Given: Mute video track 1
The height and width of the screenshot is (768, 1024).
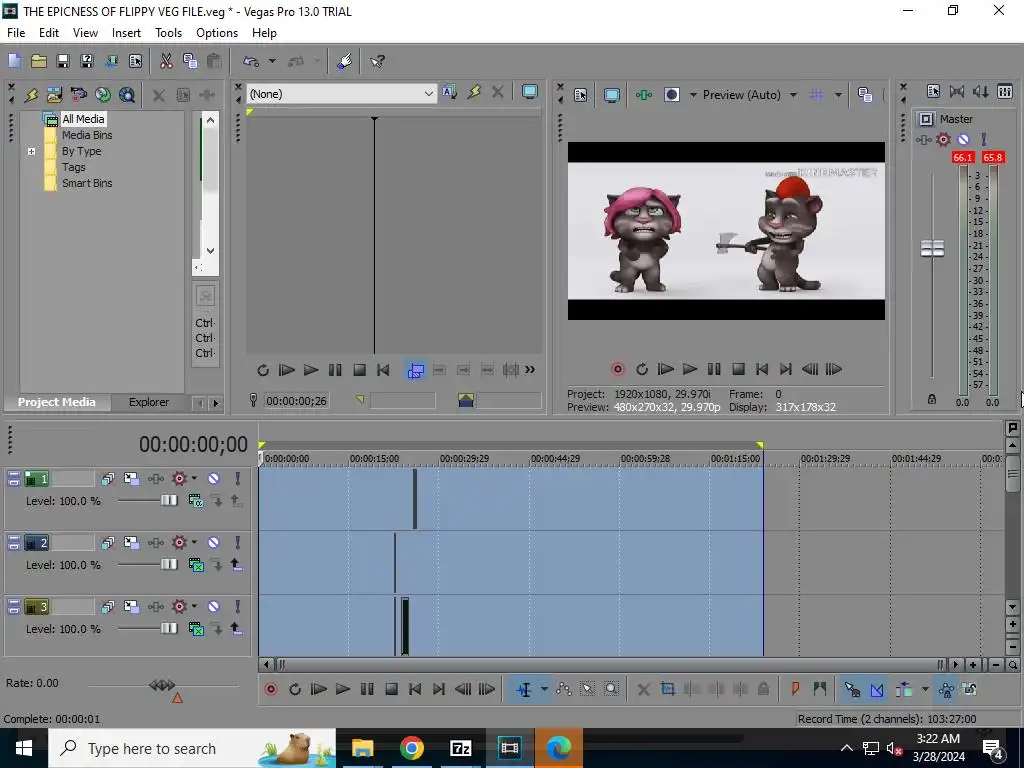Looking at the screenshot, I should 214,479.
